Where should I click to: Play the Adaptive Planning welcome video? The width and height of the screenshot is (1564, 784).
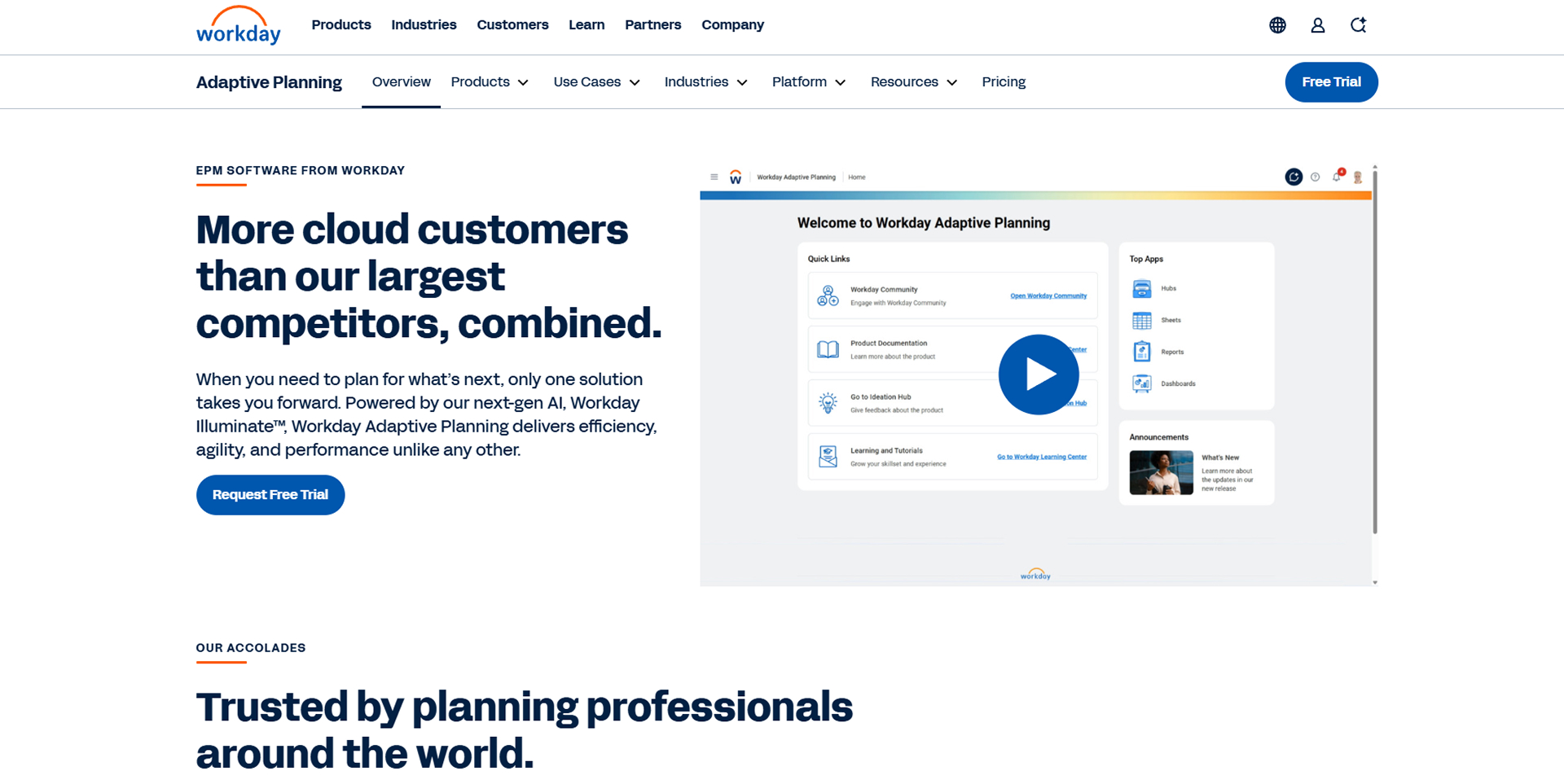coord(1038,374)
